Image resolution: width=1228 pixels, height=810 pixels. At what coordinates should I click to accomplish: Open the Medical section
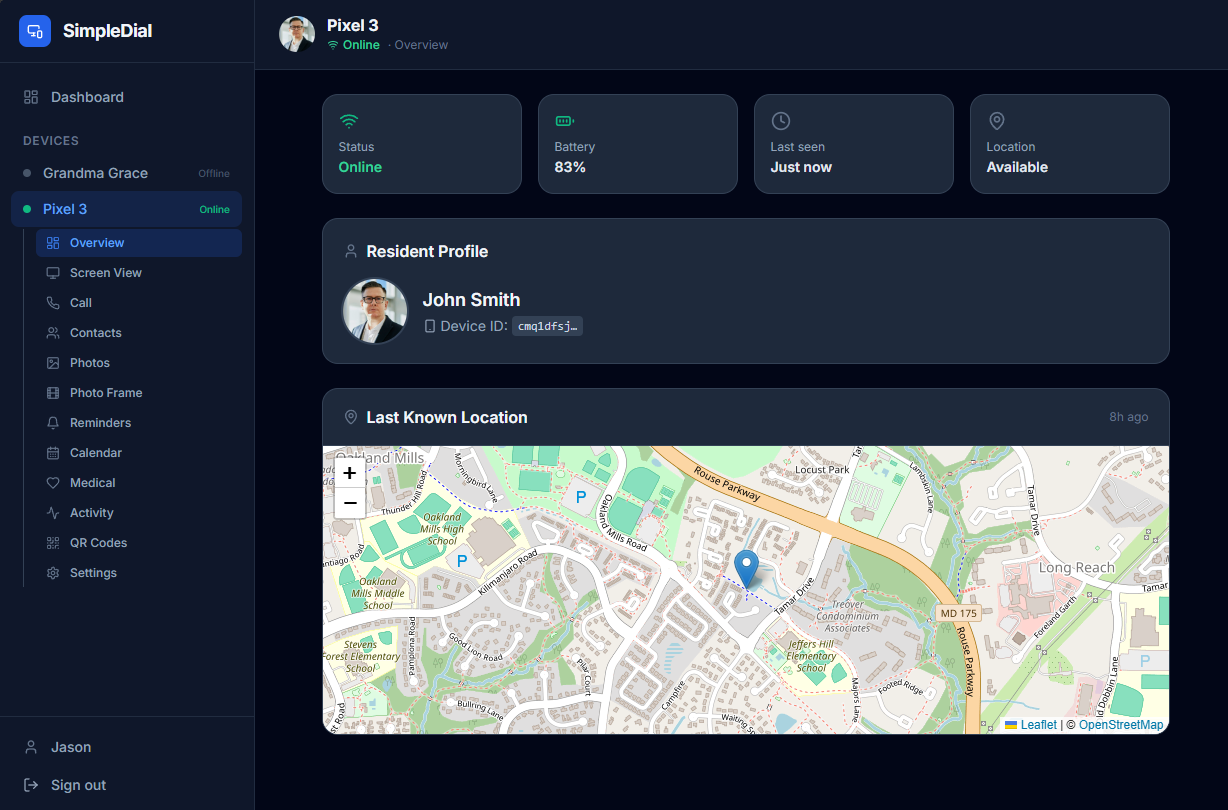(139, 483)
